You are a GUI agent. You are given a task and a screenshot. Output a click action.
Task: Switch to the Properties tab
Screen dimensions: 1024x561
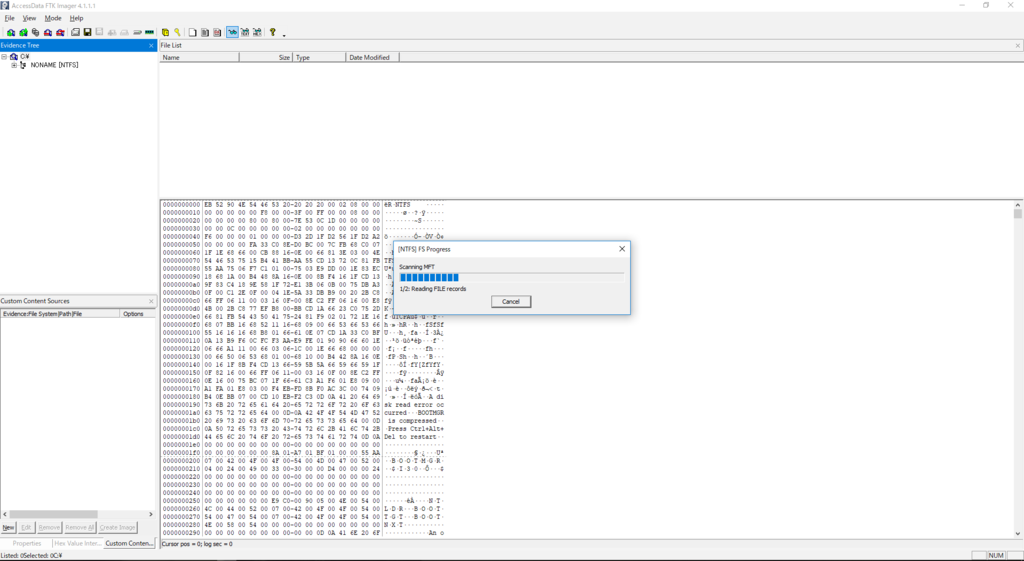27,543
